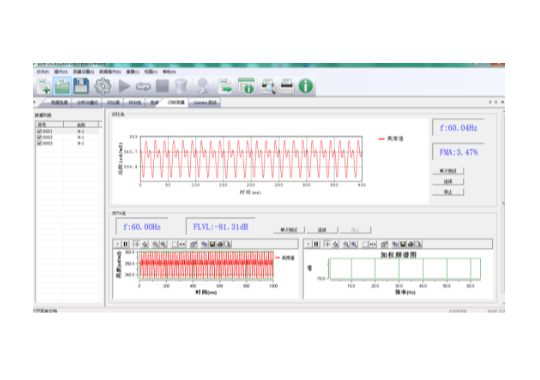Click the FMA:3.47% readout
The height and width of the screenshot is (380, 540).
[458, 152]
